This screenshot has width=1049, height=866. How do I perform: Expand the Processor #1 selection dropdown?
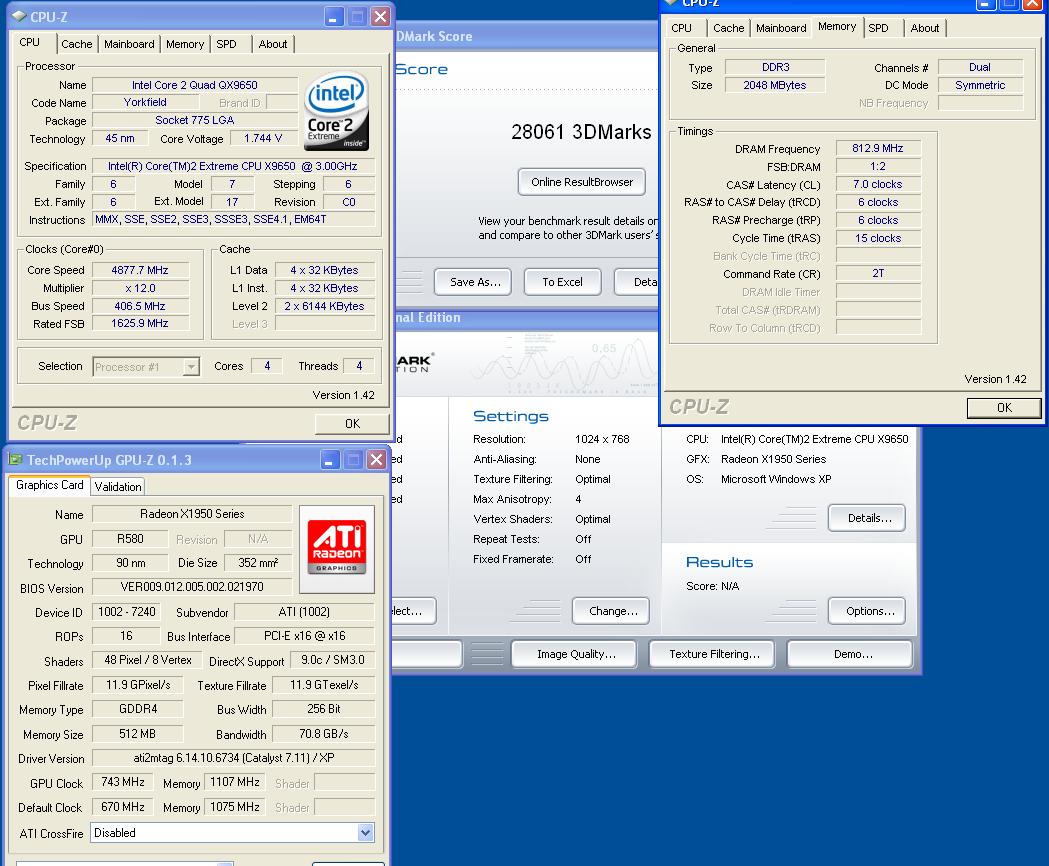[191, 367]
